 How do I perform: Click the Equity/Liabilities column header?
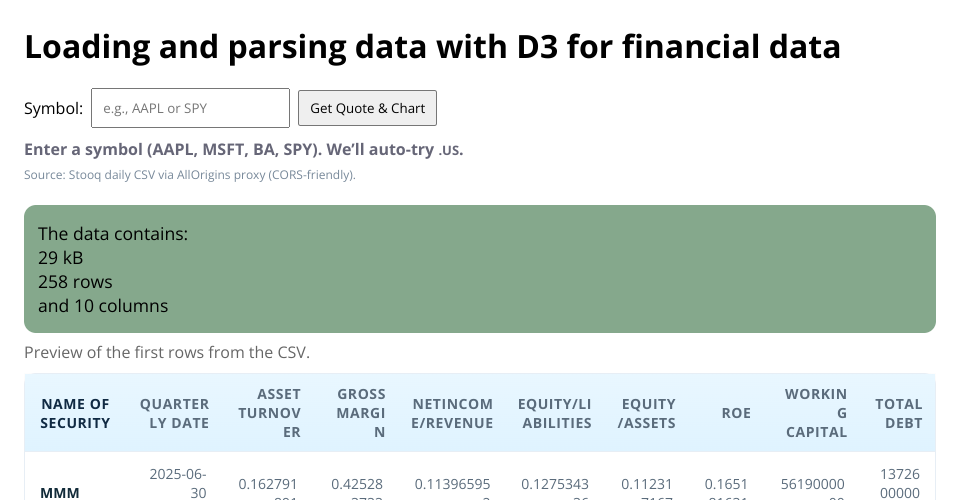pos(554,413)
